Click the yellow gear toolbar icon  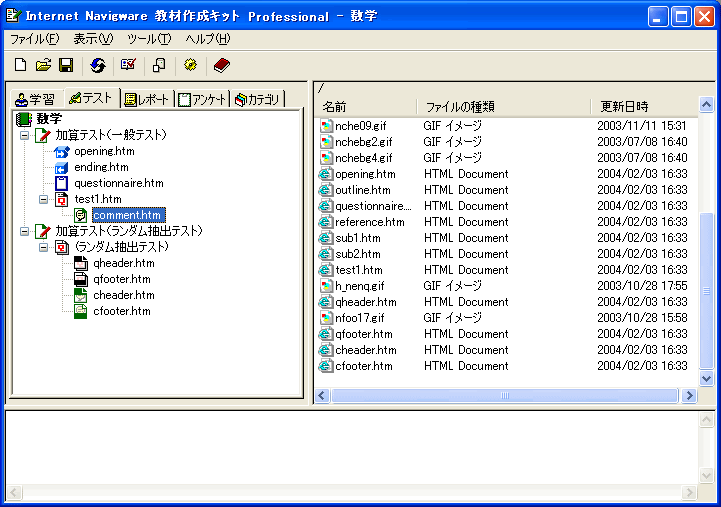point(190,66)
